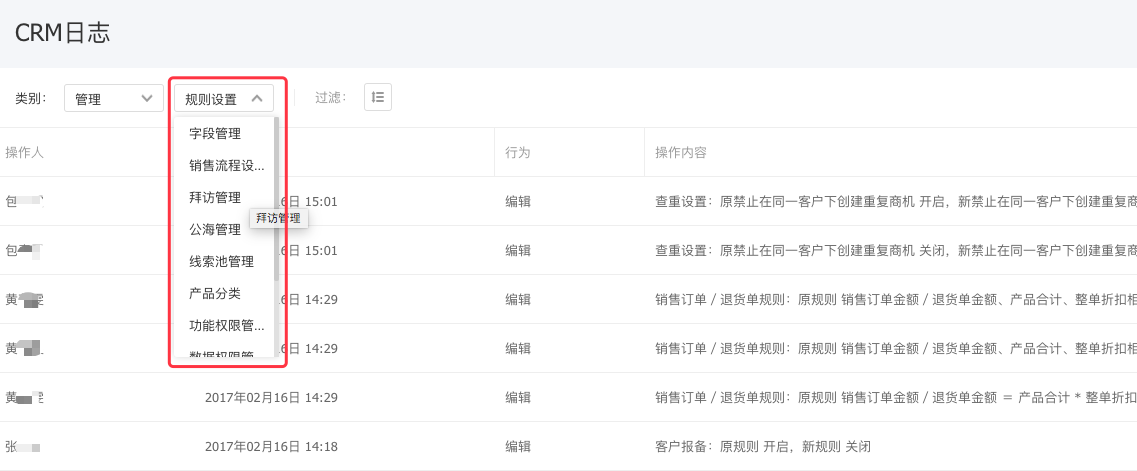Viewport: 1137px width, 471px height.
Task: Click the filter list icon beside 过滤
Action: [x=377, y=97]
